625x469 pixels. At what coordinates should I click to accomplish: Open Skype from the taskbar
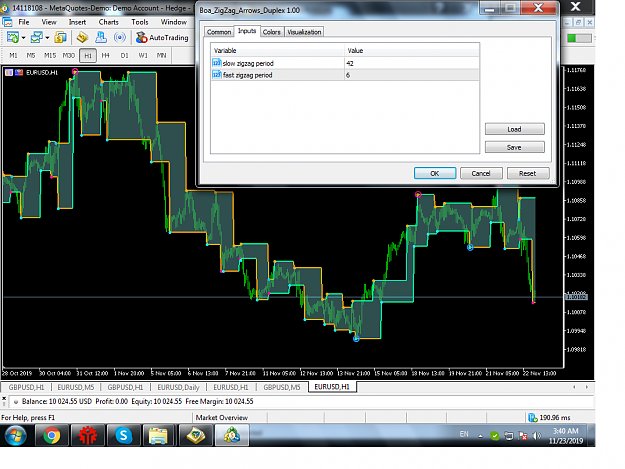click(124, 435)
